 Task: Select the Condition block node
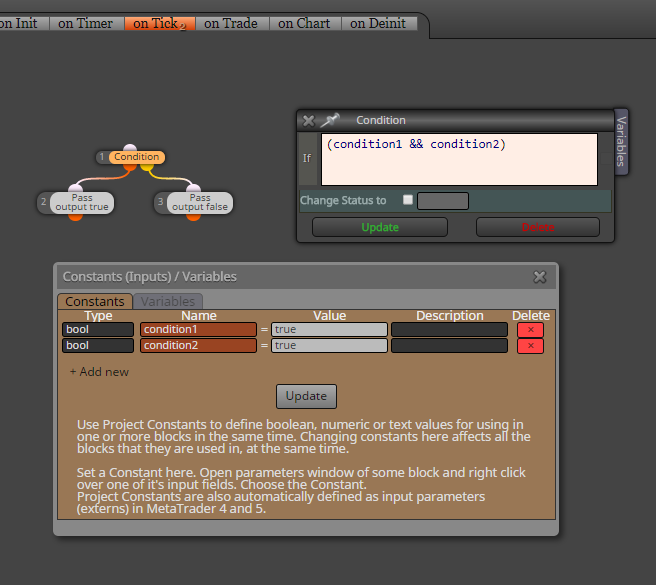coord(137,157)
